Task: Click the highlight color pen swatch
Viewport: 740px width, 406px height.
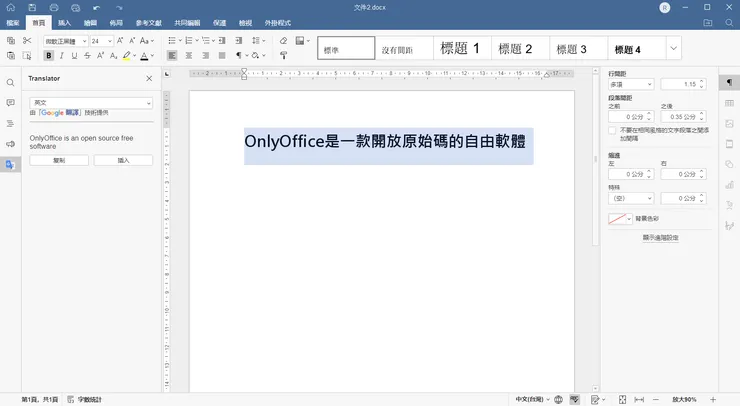Action: (x=126, y=56)
